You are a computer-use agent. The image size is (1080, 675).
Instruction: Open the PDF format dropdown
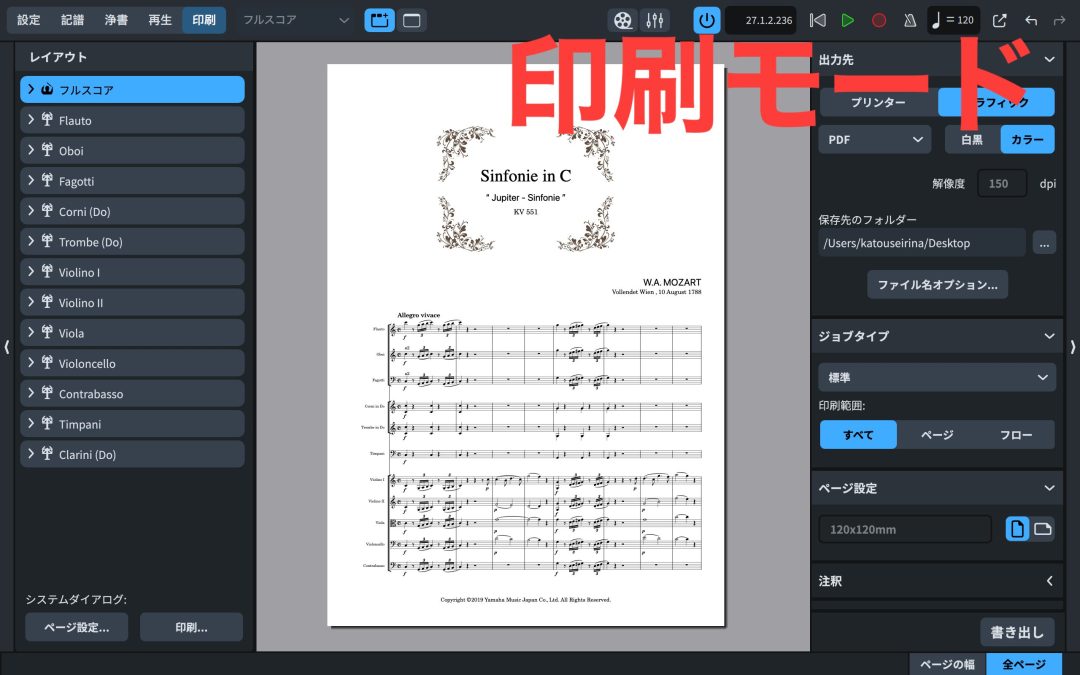pos(875,140)
